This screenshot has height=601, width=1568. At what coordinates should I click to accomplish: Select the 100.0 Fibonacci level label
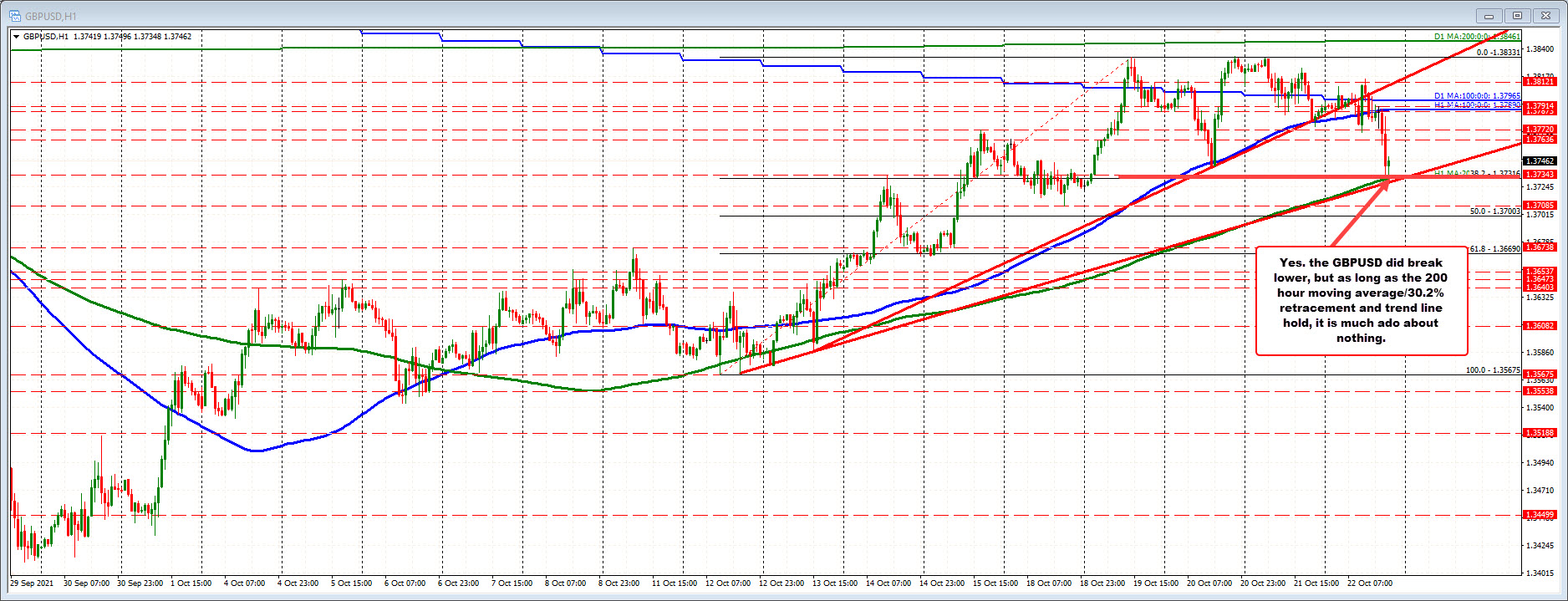pos(1493,370)
